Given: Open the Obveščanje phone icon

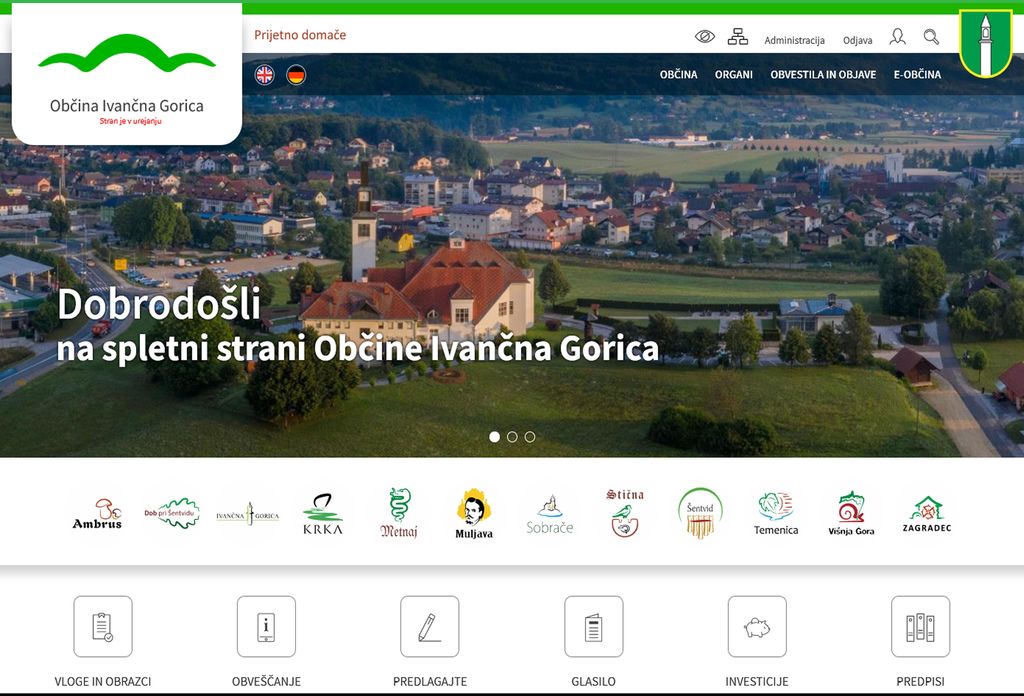Looking at the screenshot, I should click(x=266, y=627).
